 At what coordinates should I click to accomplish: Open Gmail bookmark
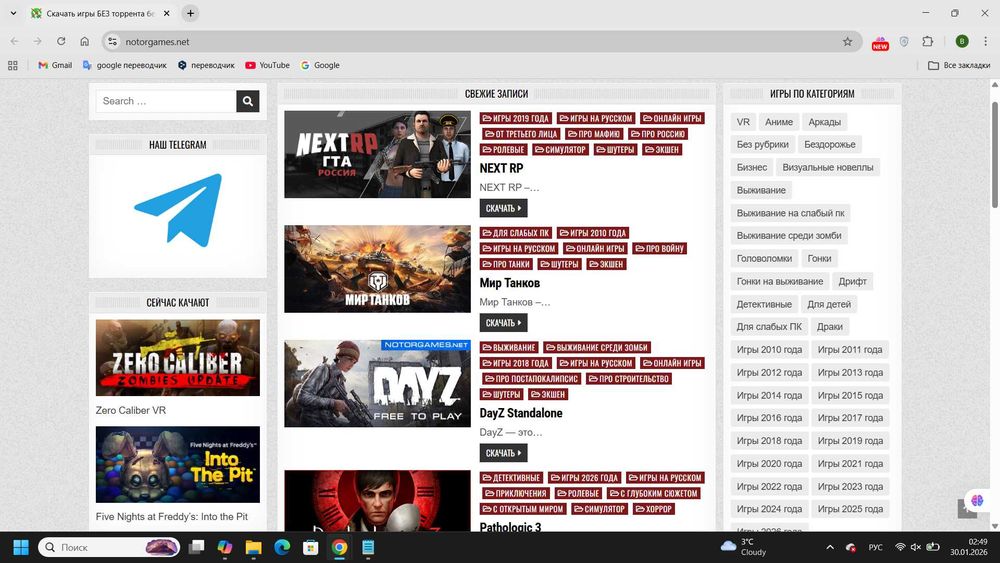(55, 65)
